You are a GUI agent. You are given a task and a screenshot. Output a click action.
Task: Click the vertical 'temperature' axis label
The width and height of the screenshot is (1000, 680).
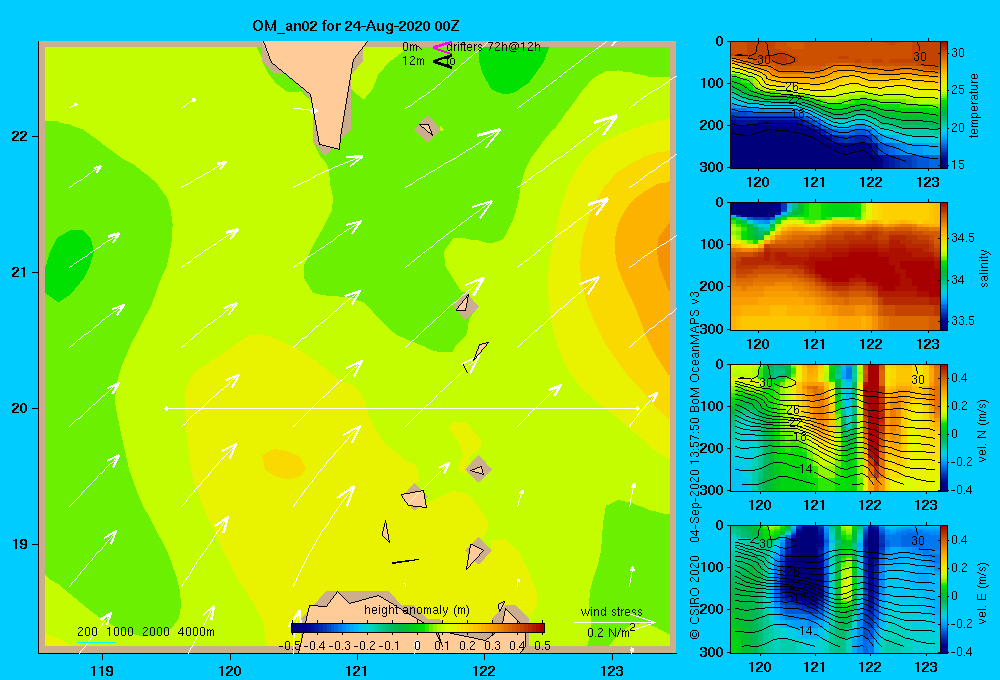tap(974, 105)
